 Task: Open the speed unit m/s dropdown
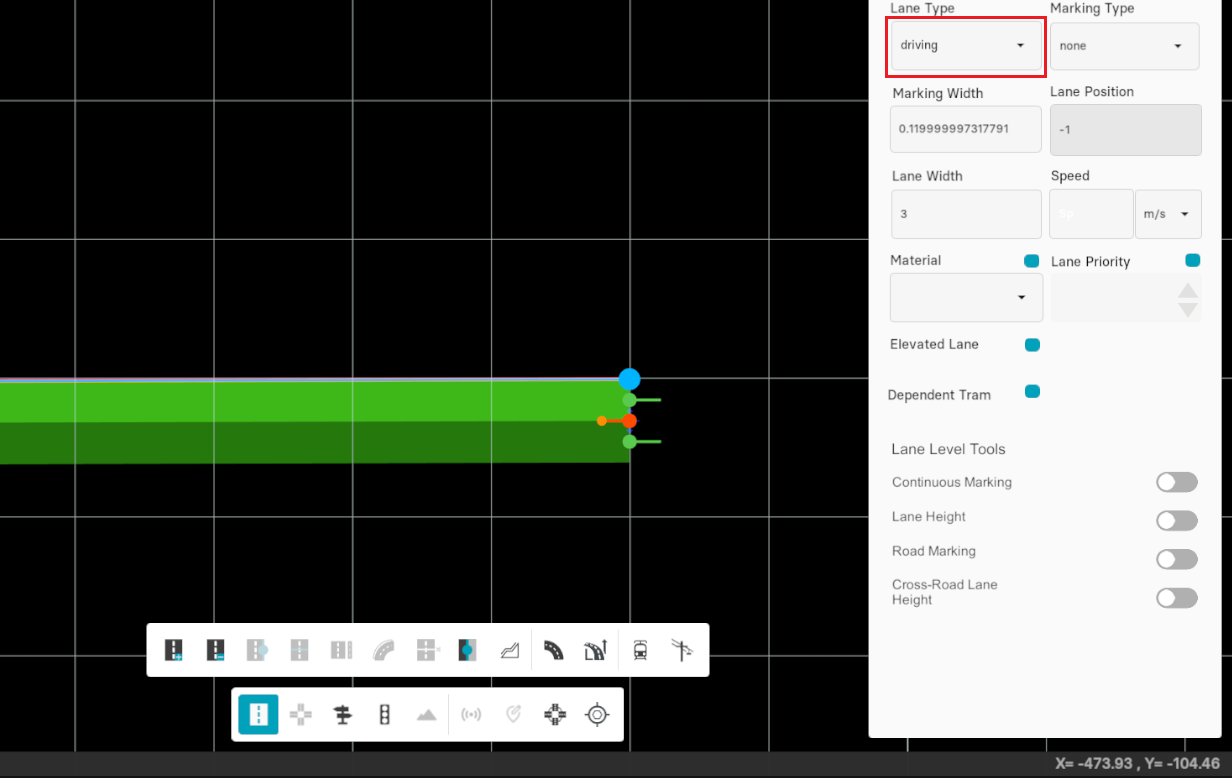tap(1168, 214)
